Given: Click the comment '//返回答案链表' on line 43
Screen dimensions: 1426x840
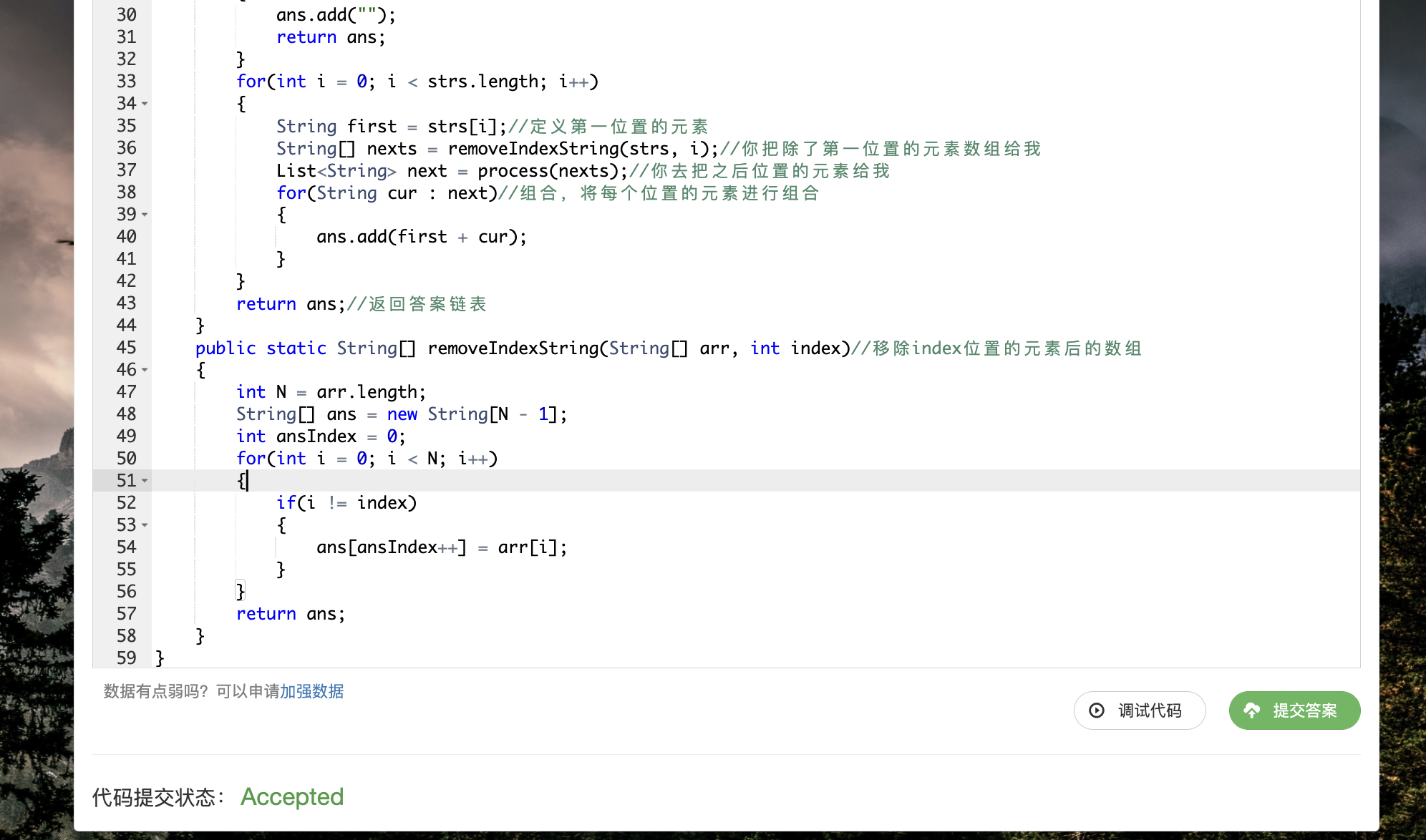Looking at the screenshot, I should pos(417,304).
